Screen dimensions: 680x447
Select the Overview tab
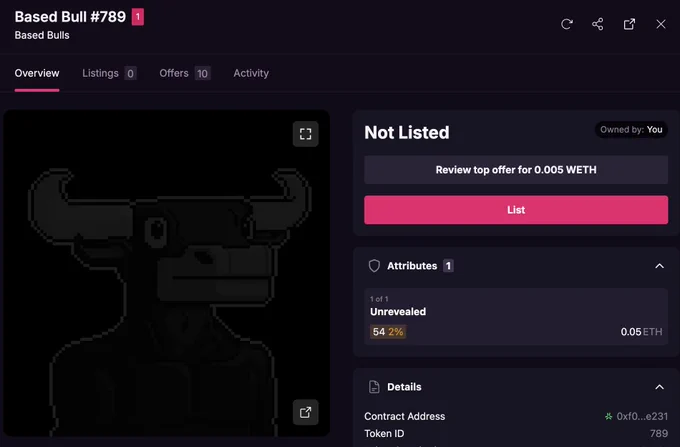click(37, 73)
